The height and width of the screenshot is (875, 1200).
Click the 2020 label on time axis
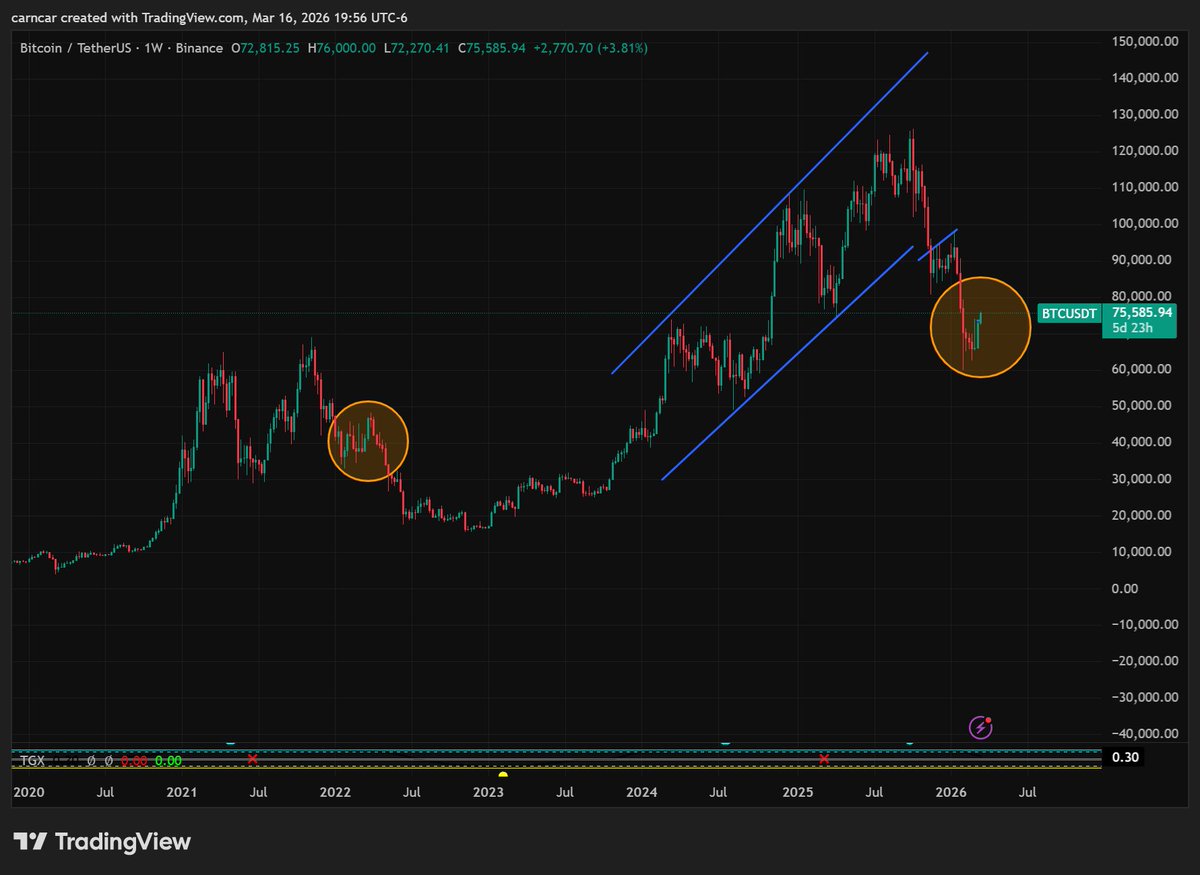(x=28, y=792)
